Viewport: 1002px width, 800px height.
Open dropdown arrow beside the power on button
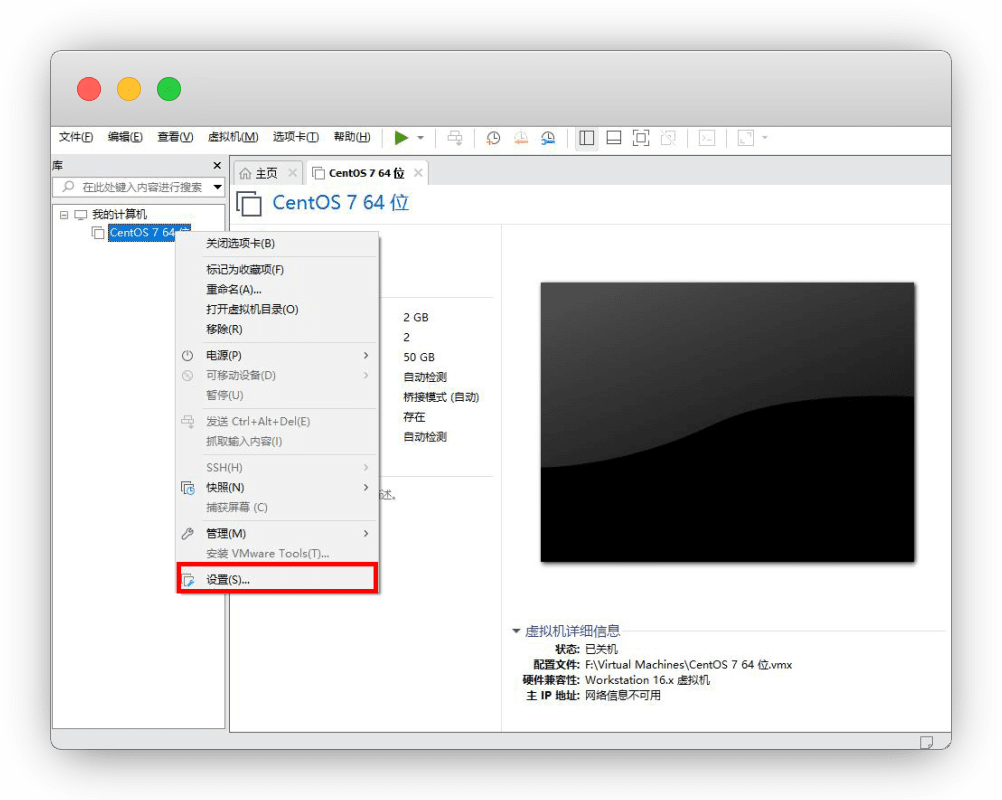[x=421, y=138]
